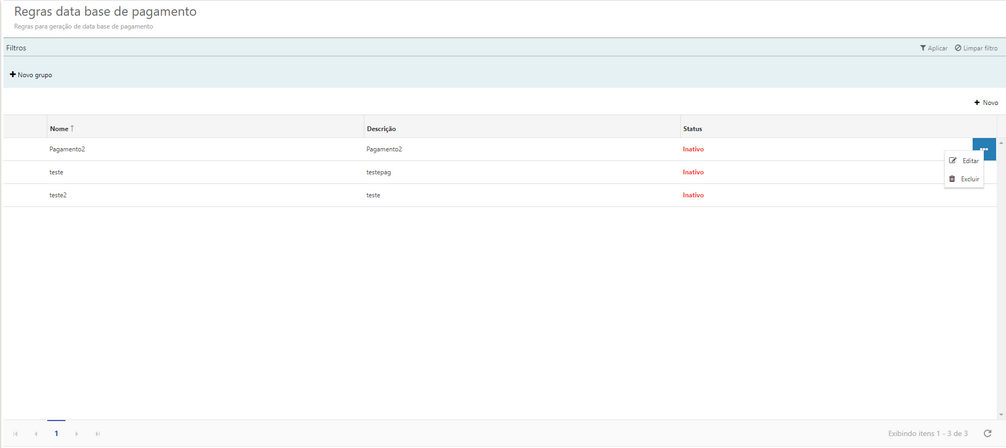Open the three-dot actions button for Pagamento2
Viewport: 1006px width, 448px height.
coord(984,149)
